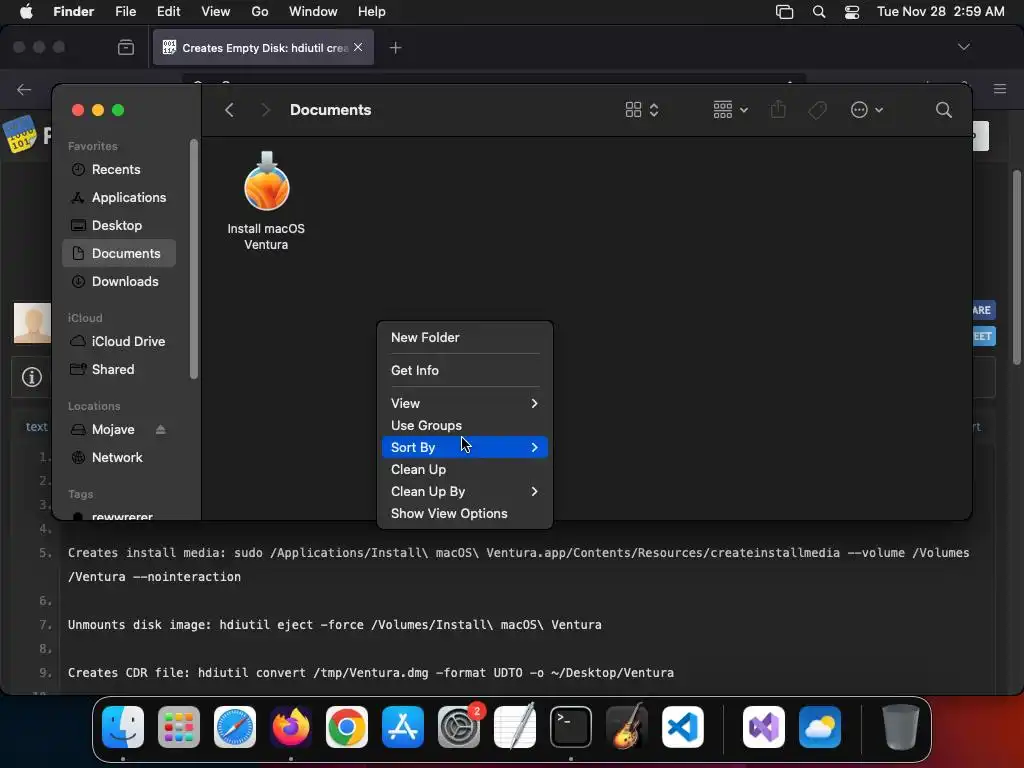The image size is (1024, 768).
Task: Select the Creates Empty Disk browser tab
Action: coord(263,48)
